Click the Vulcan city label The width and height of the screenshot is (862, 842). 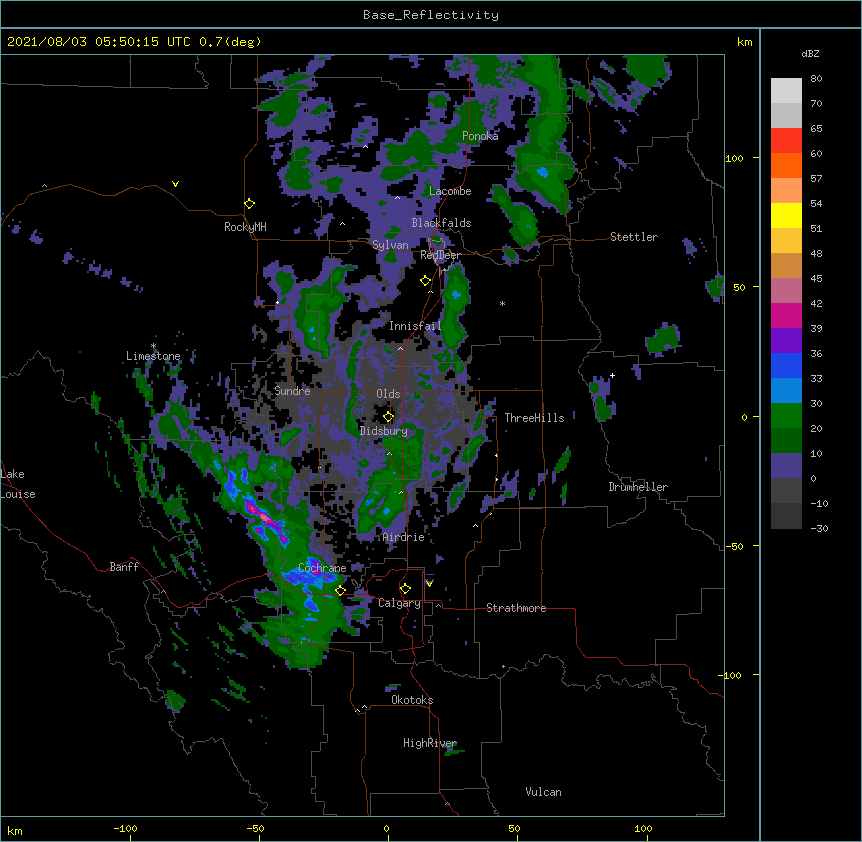[543, 792]
